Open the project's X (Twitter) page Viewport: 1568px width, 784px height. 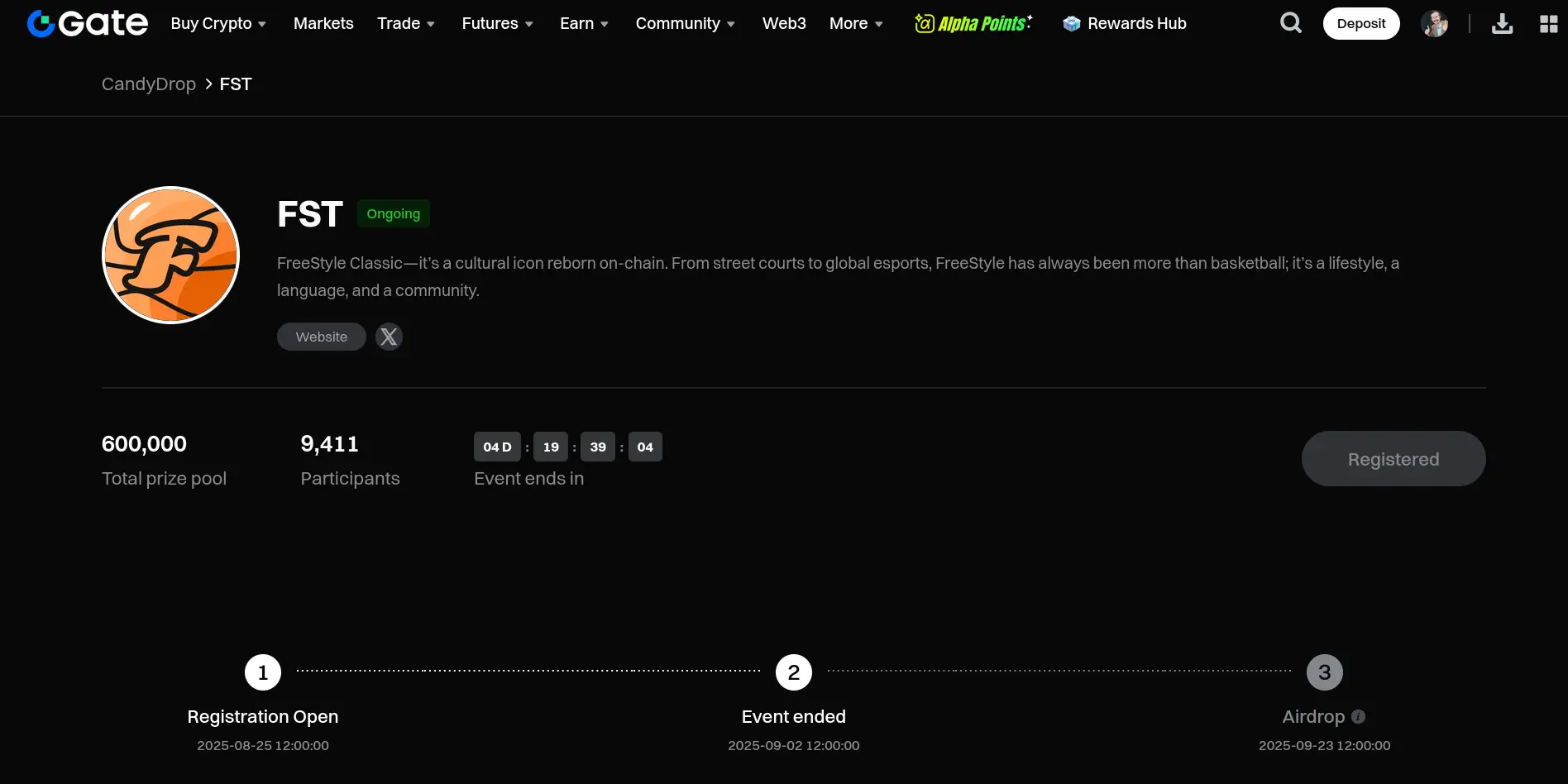(389, 337)
